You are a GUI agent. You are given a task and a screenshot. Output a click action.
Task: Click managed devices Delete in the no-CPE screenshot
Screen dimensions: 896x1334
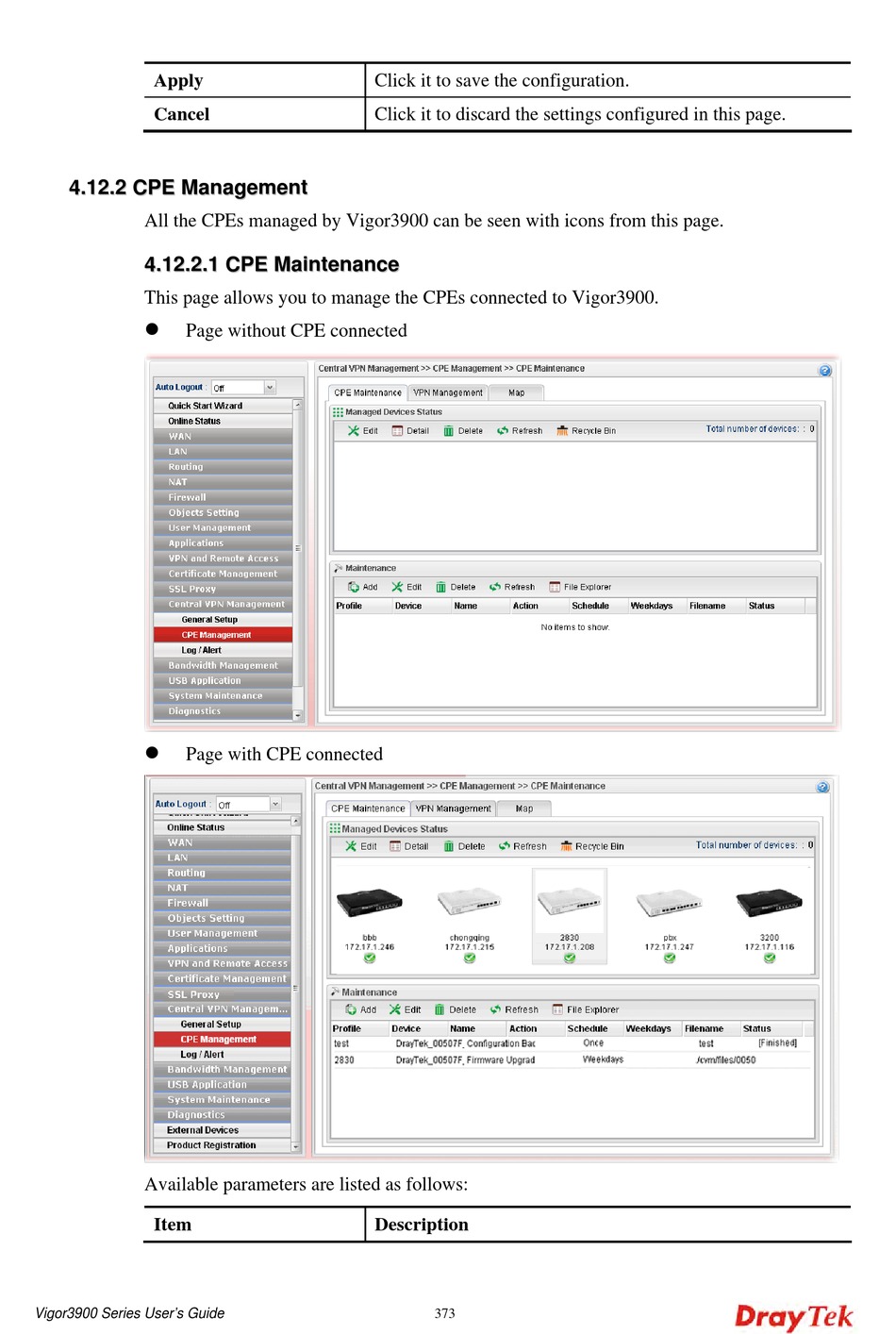click(x=463, y=430)
